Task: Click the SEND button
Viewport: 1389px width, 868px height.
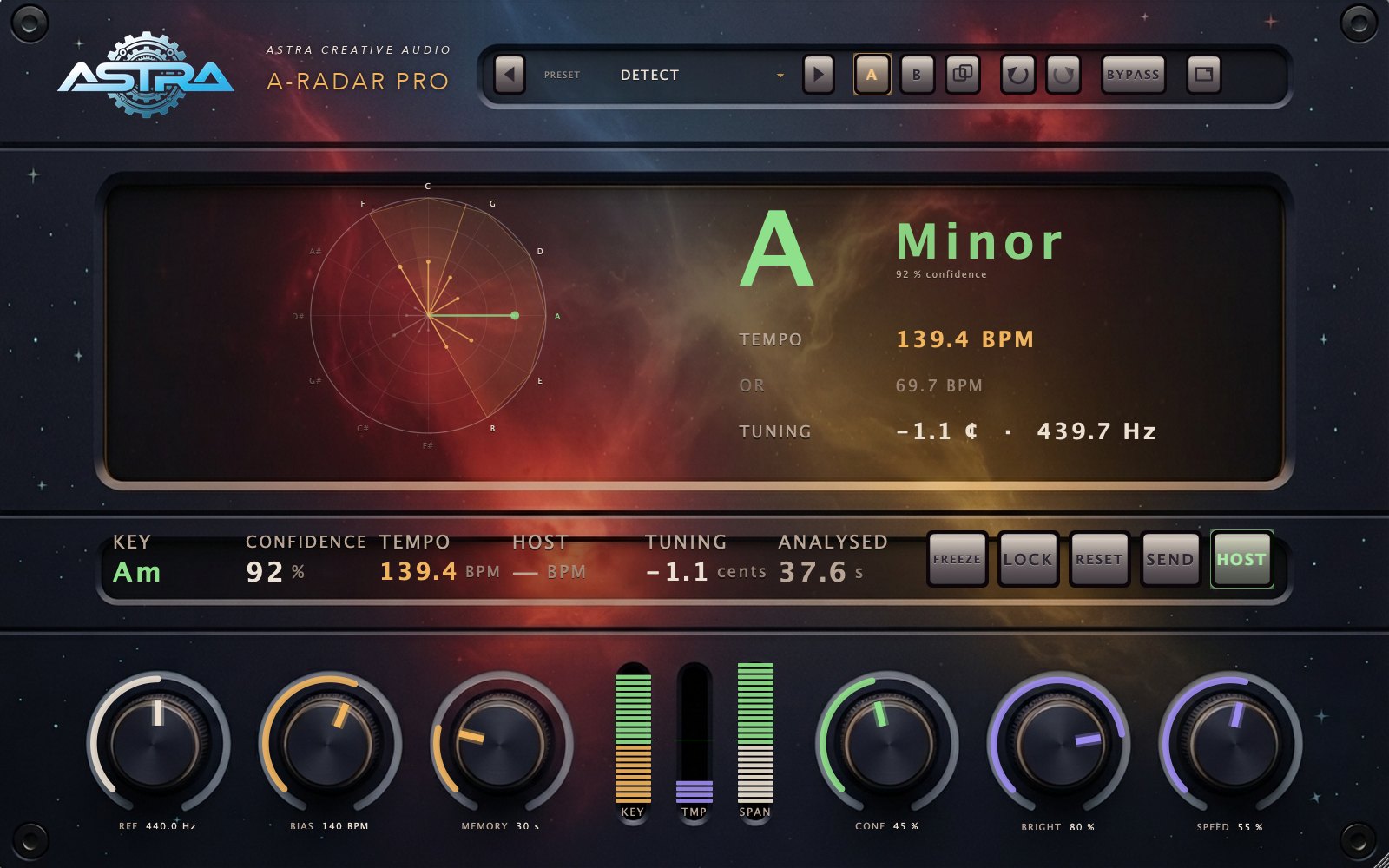Action: coord(1170,560)
